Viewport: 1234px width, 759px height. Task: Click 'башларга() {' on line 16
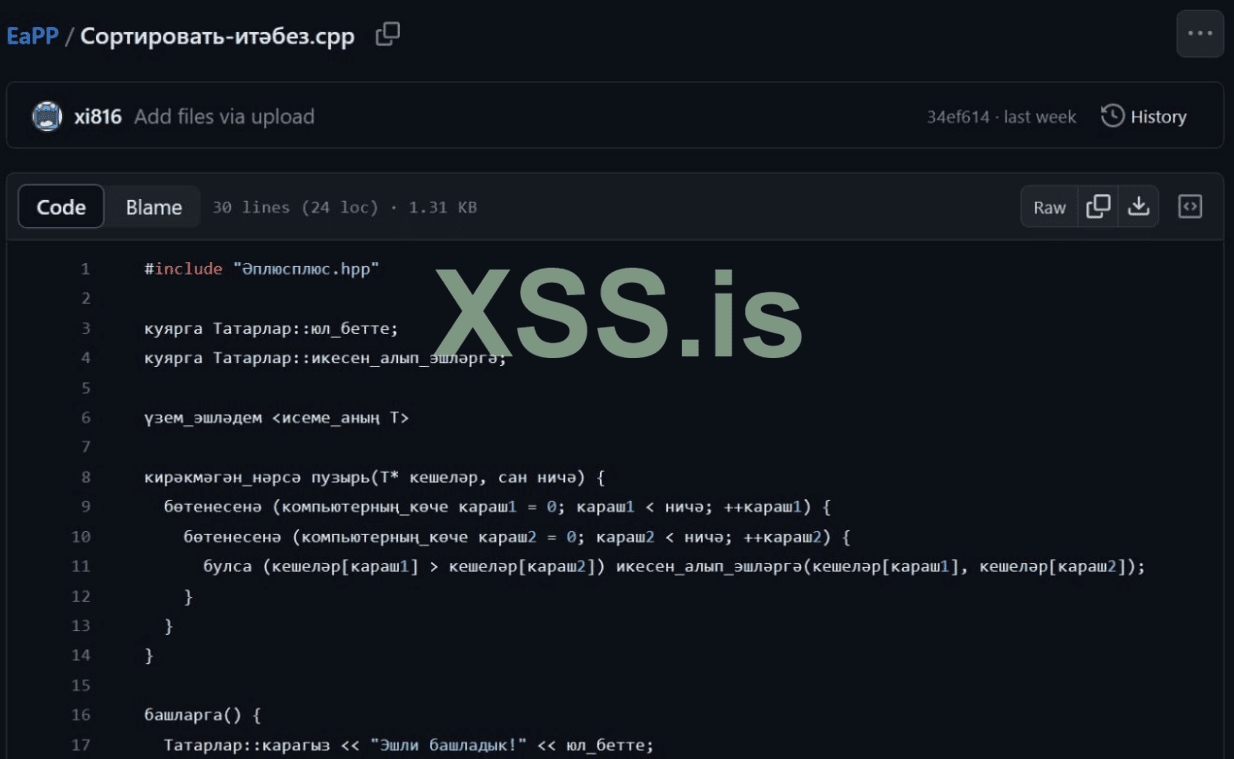203,715
